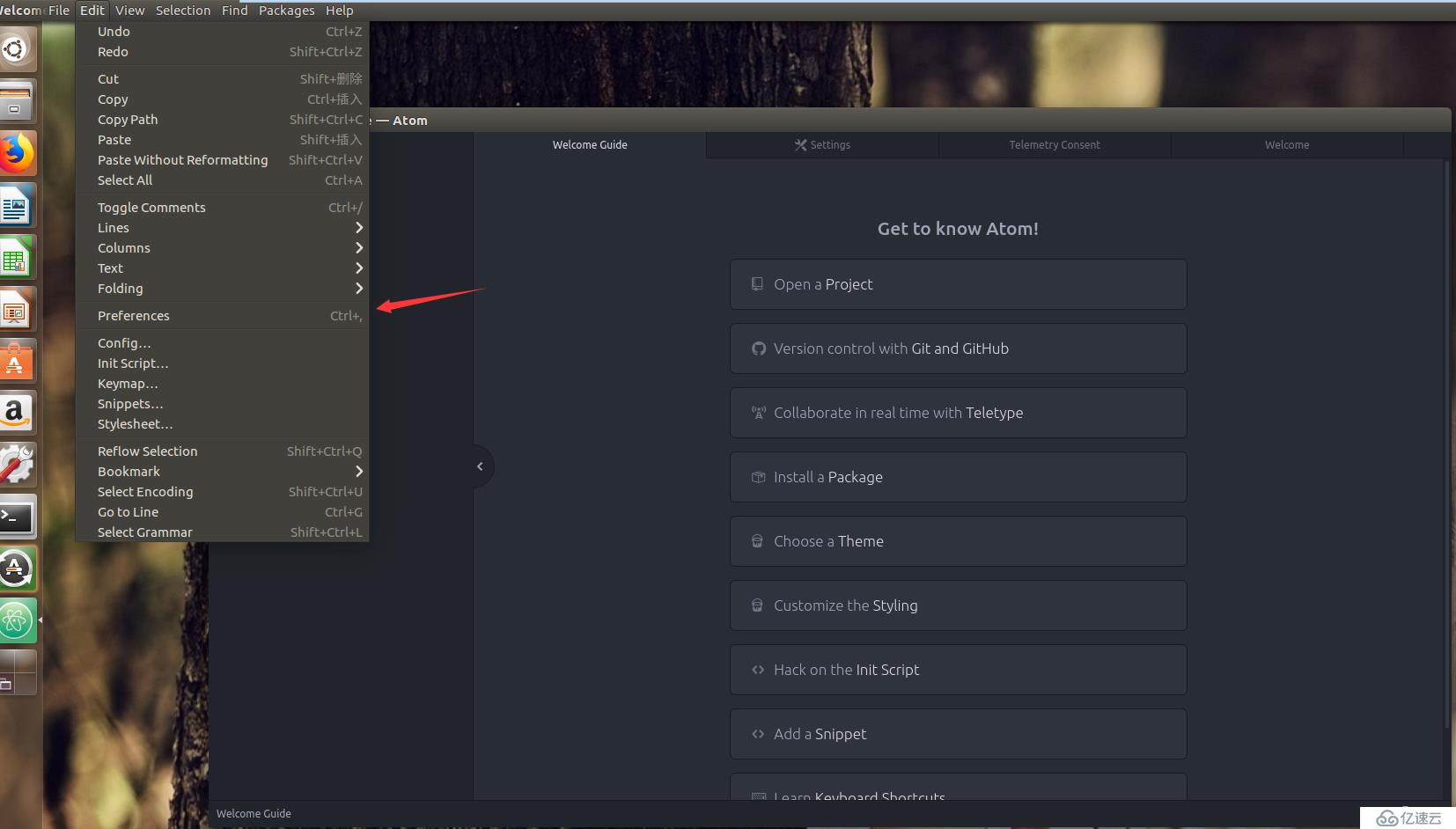Image resolution: width=1456 pixels, height=829 pixels.
Task: Open the View menu
Action: [x=130, y=11]
